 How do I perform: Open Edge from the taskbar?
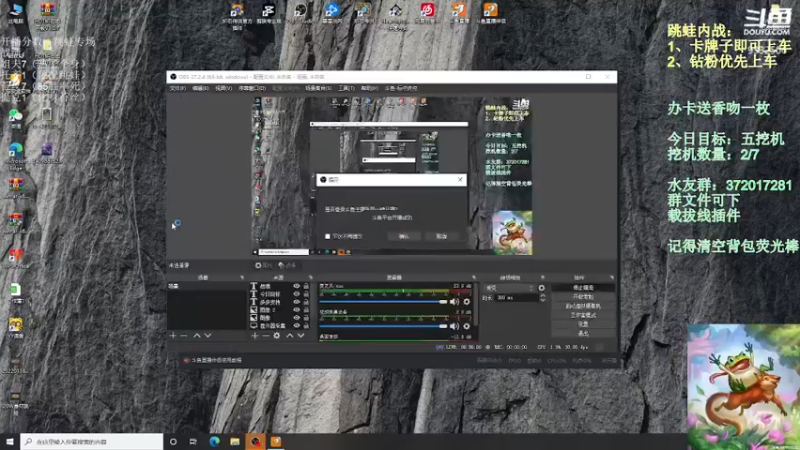point(214,441)
